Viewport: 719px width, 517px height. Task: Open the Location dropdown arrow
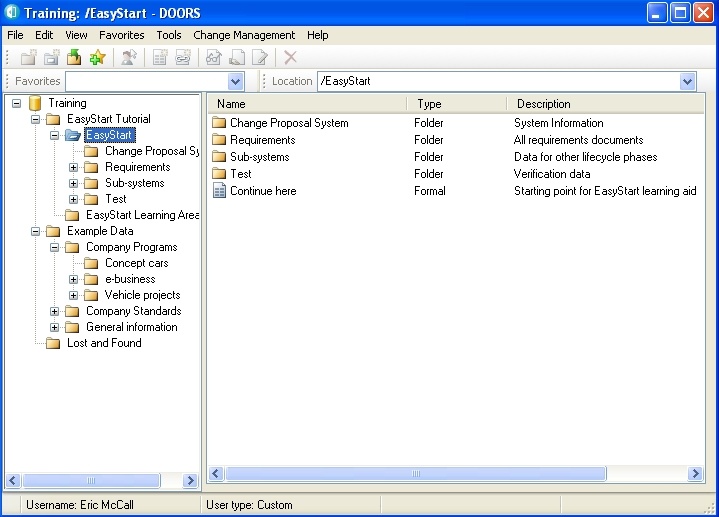[687, 82]
